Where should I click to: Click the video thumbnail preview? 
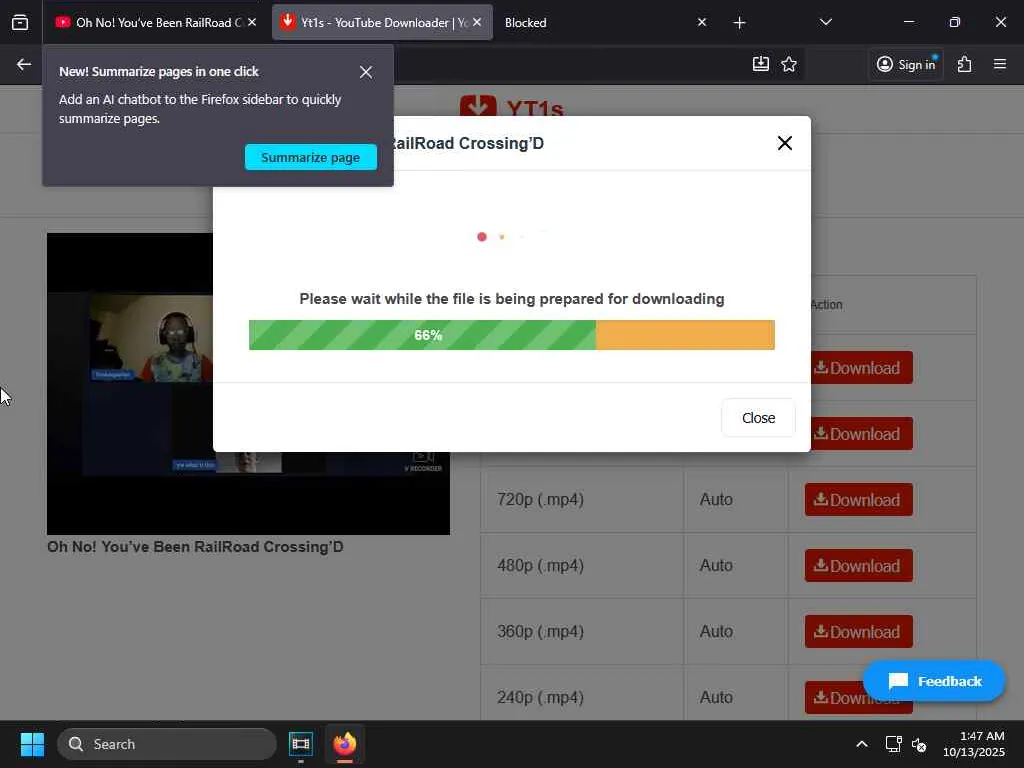pos(248,383)
